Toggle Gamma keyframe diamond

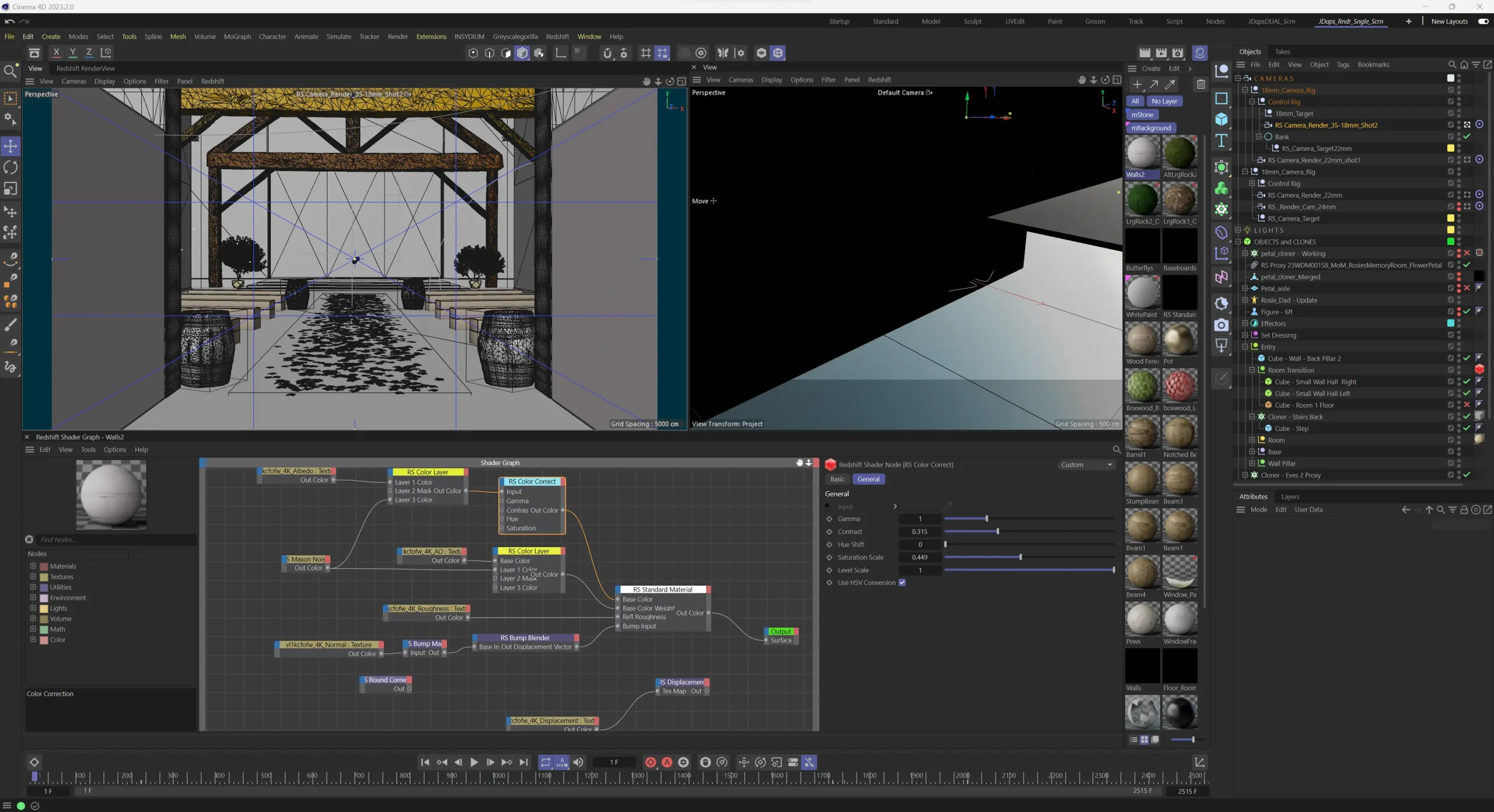(x=829, y=519)
